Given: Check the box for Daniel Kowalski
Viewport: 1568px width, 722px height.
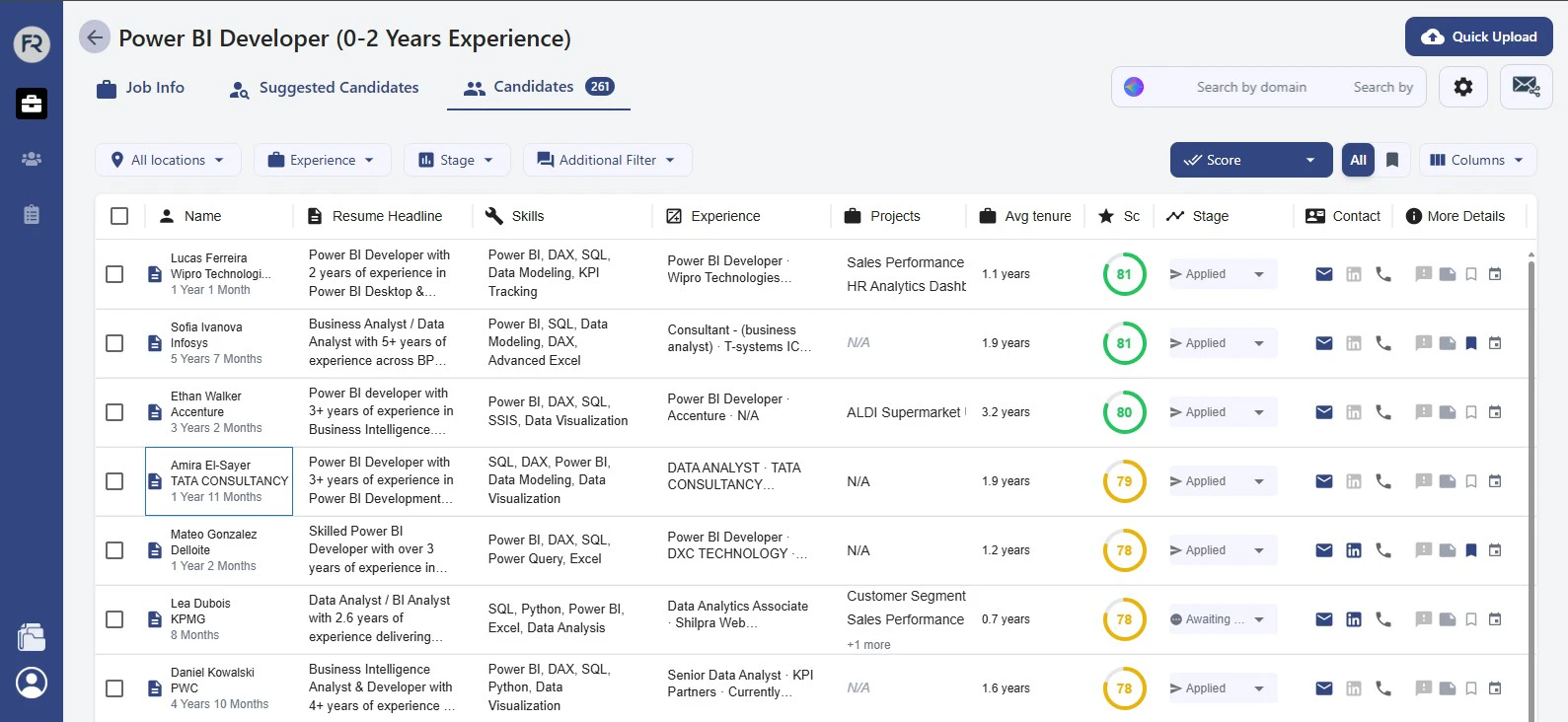Looking at the screenshot, I should tap(114, 688).
